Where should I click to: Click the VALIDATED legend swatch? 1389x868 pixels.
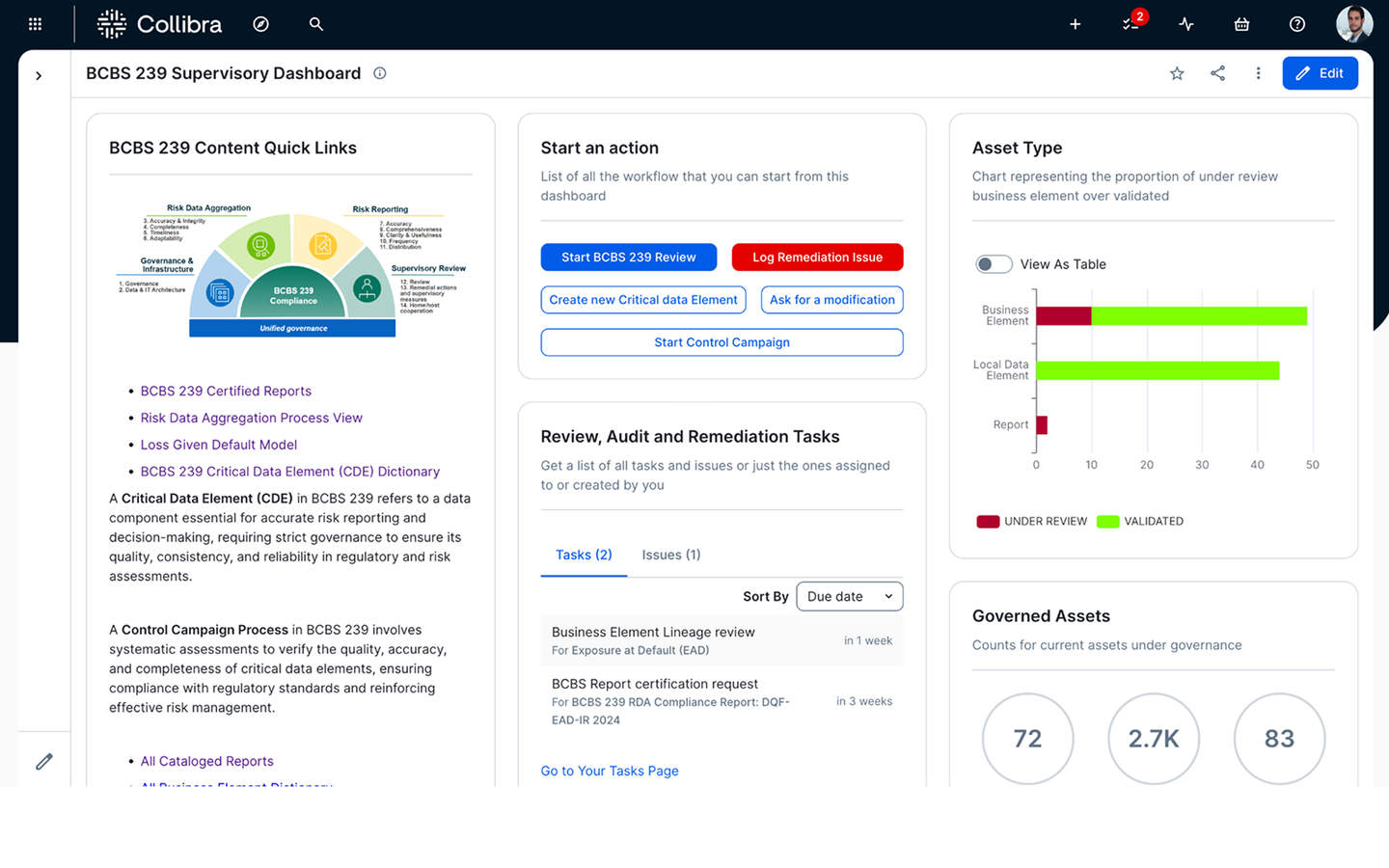[1107, 522]
